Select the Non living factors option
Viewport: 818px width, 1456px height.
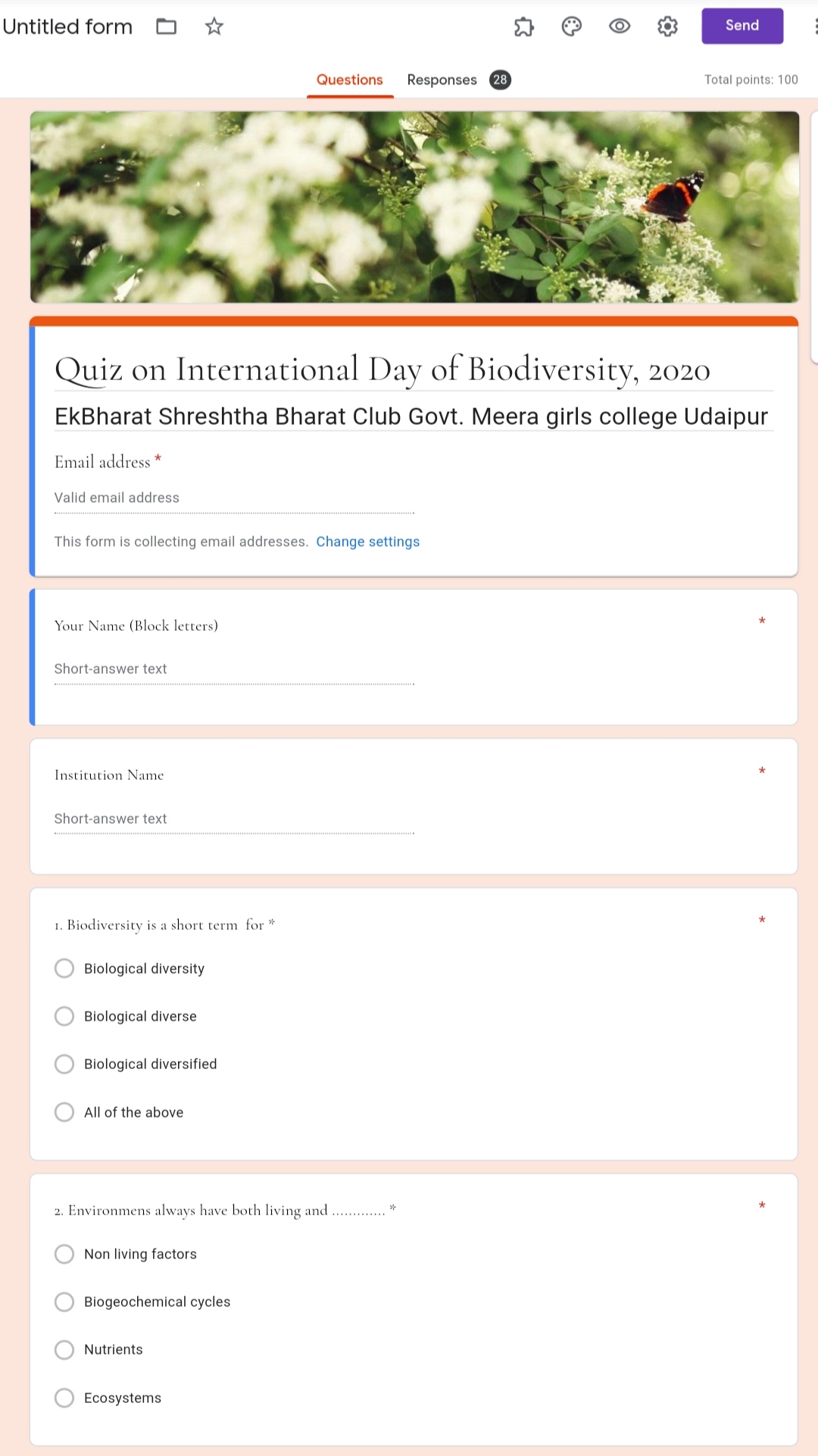pos(64,1254)
